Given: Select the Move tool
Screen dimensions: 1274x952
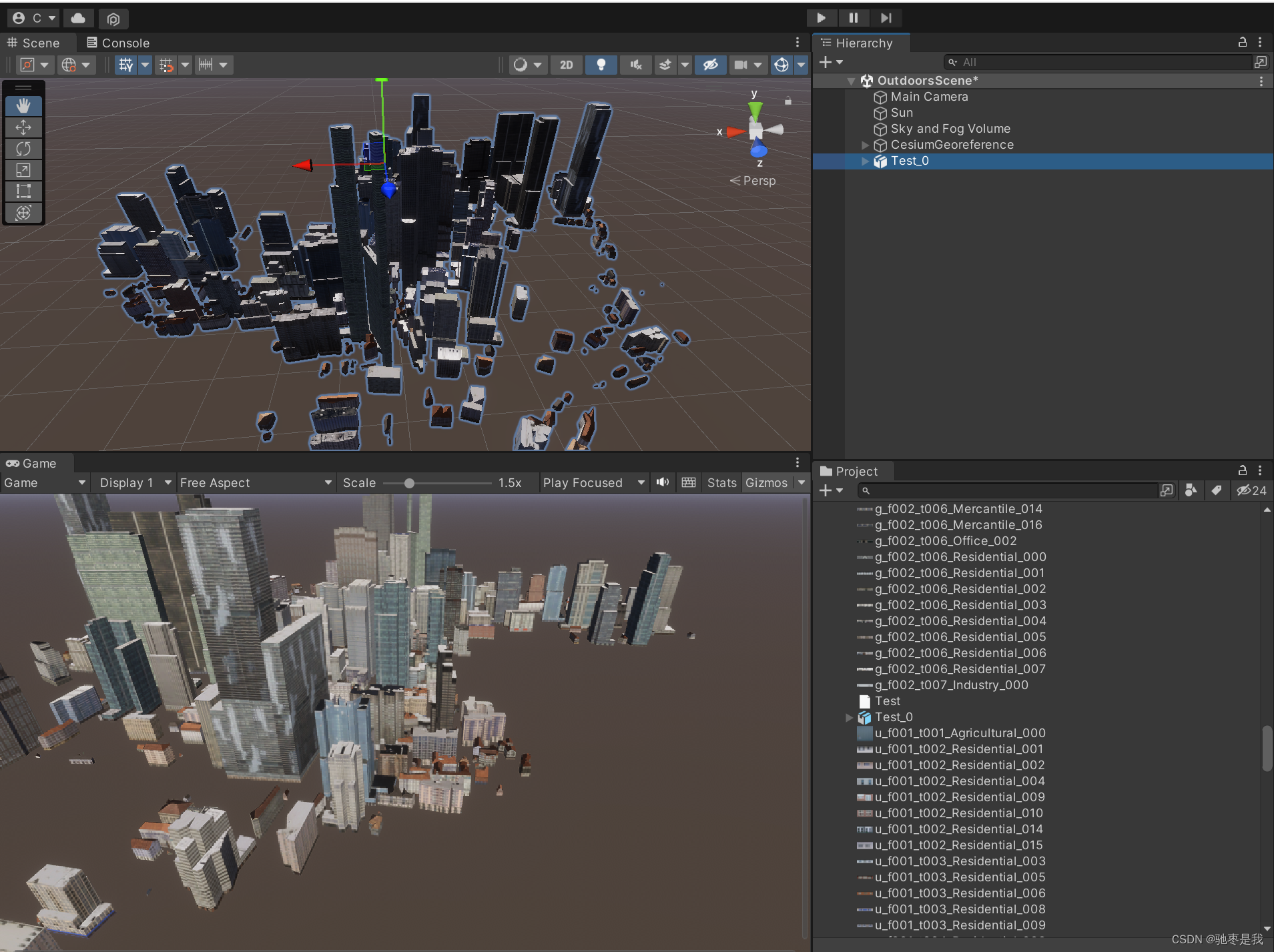Looking at the screenshot, I should point(23,127).
